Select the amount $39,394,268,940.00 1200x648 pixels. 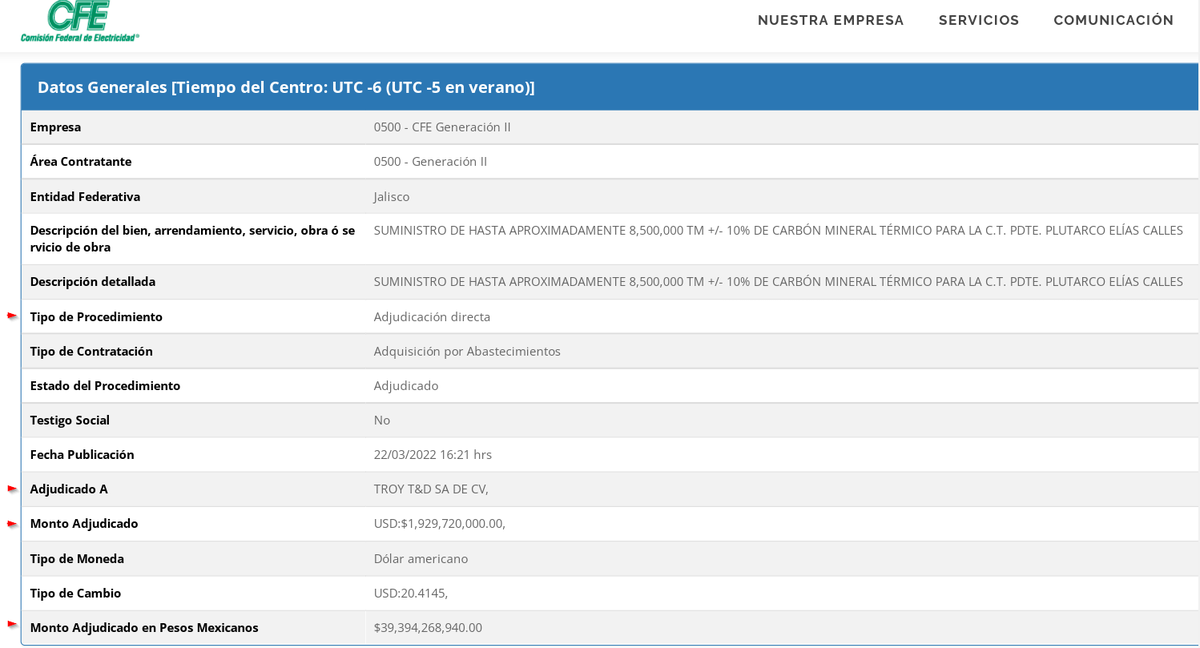click(428, 627)
